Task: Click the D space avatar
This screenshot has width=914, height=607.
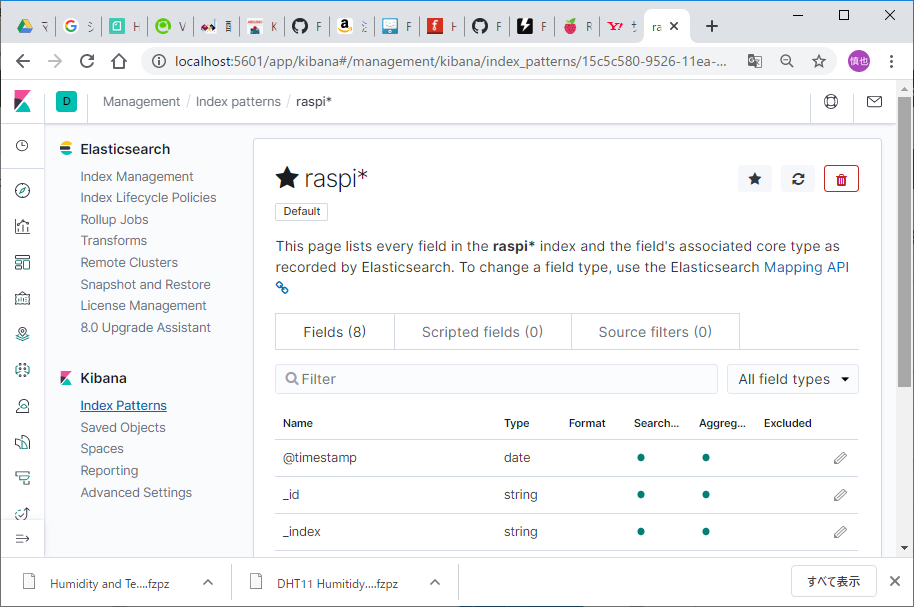Action: click(66, 101)
